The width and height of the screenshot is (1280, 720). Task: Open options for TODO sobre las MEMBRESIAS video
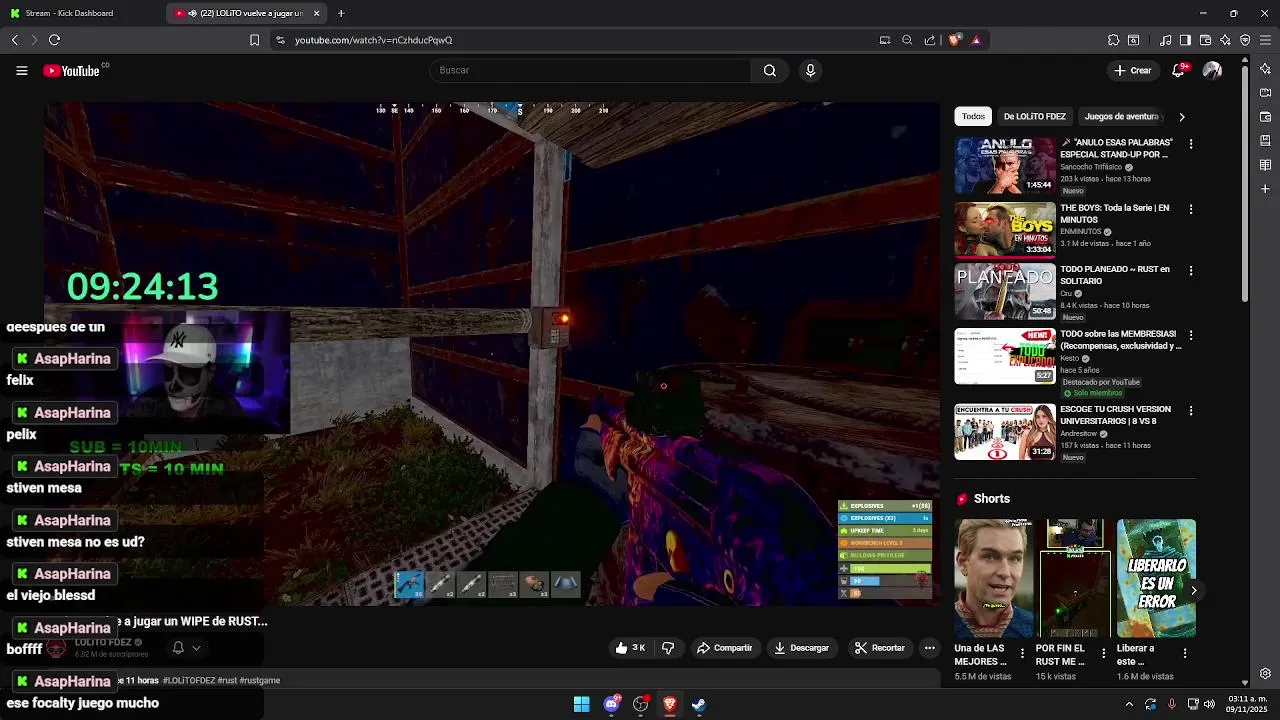[x=1190, y=335]
